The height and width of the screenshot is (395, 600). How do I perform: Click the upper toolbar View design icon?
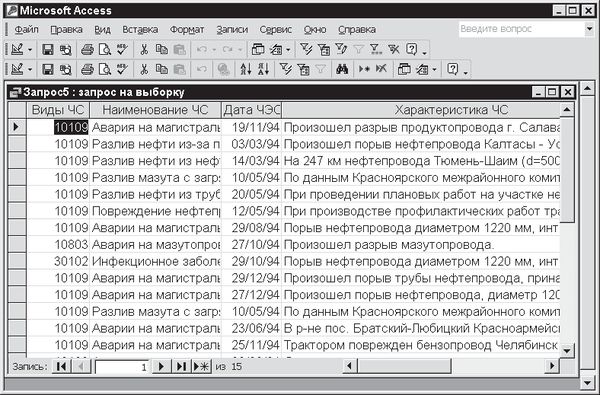coord(17,49)
